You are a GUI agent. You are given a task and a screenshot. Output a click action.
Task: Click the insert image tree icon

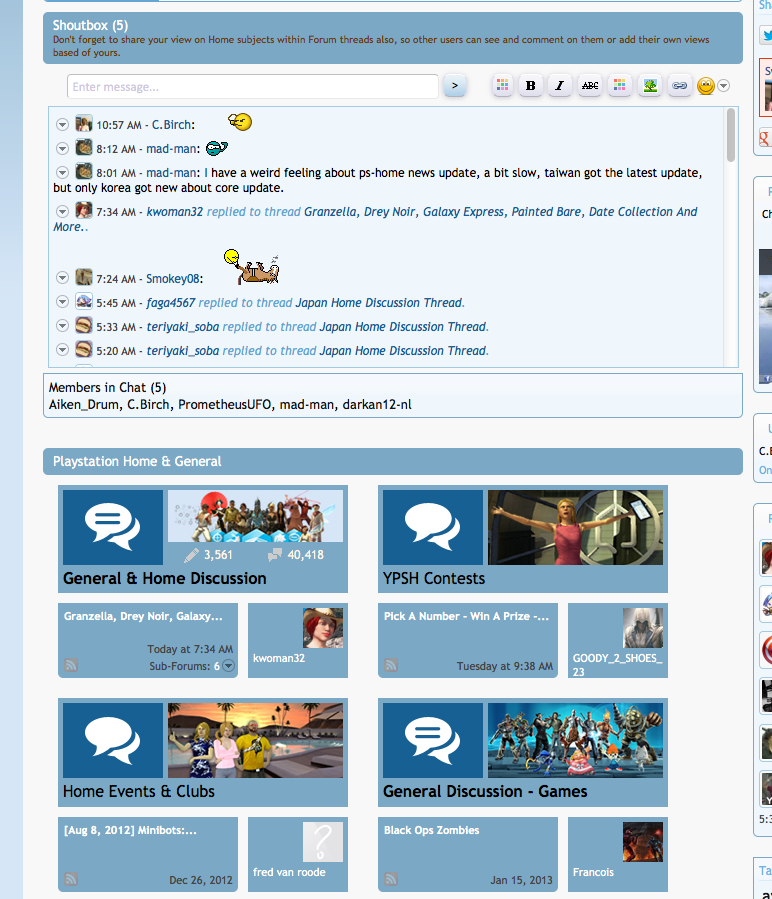[650, 86]
